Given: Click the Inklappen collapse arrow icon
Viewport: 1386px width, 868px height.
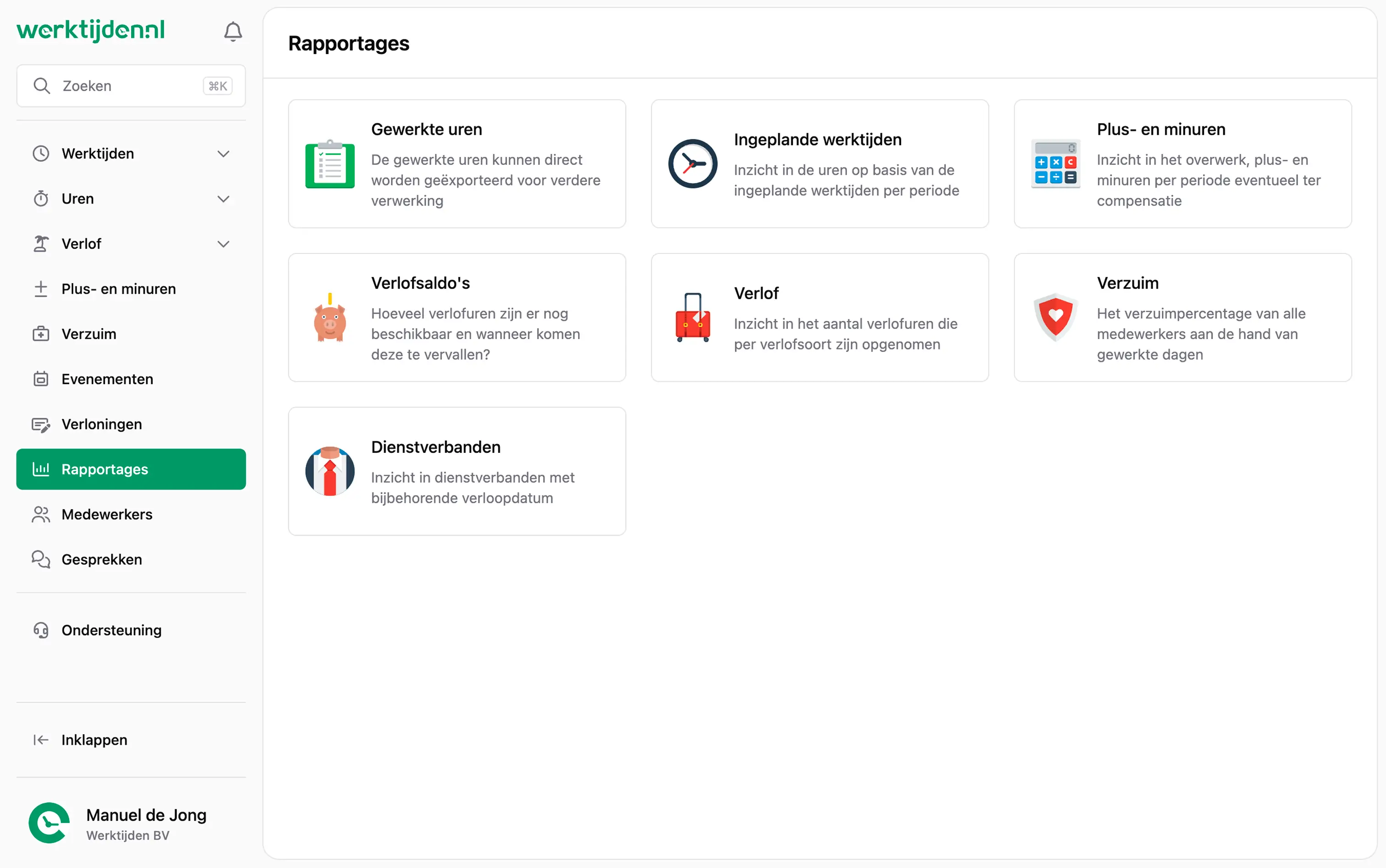Looking at the screenshot, I should [x=41, y=739].
